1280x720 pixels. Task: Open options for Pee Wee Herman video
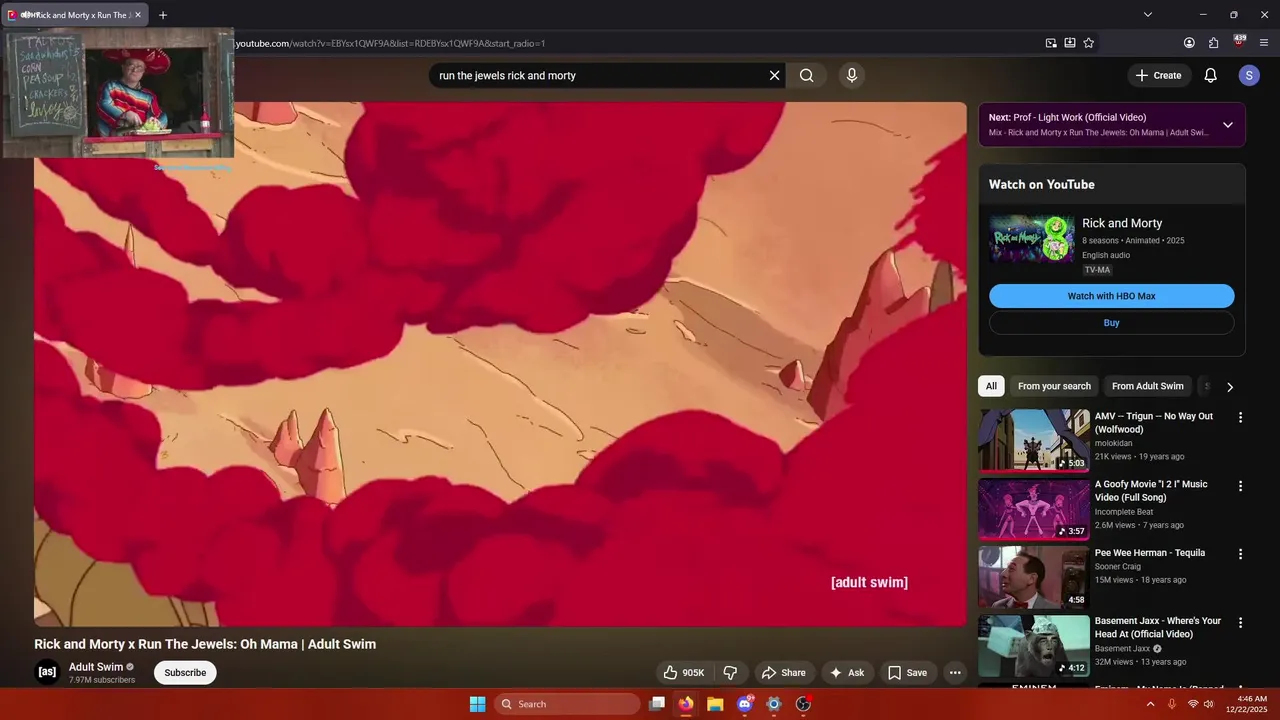click(x=1240, y=554)
